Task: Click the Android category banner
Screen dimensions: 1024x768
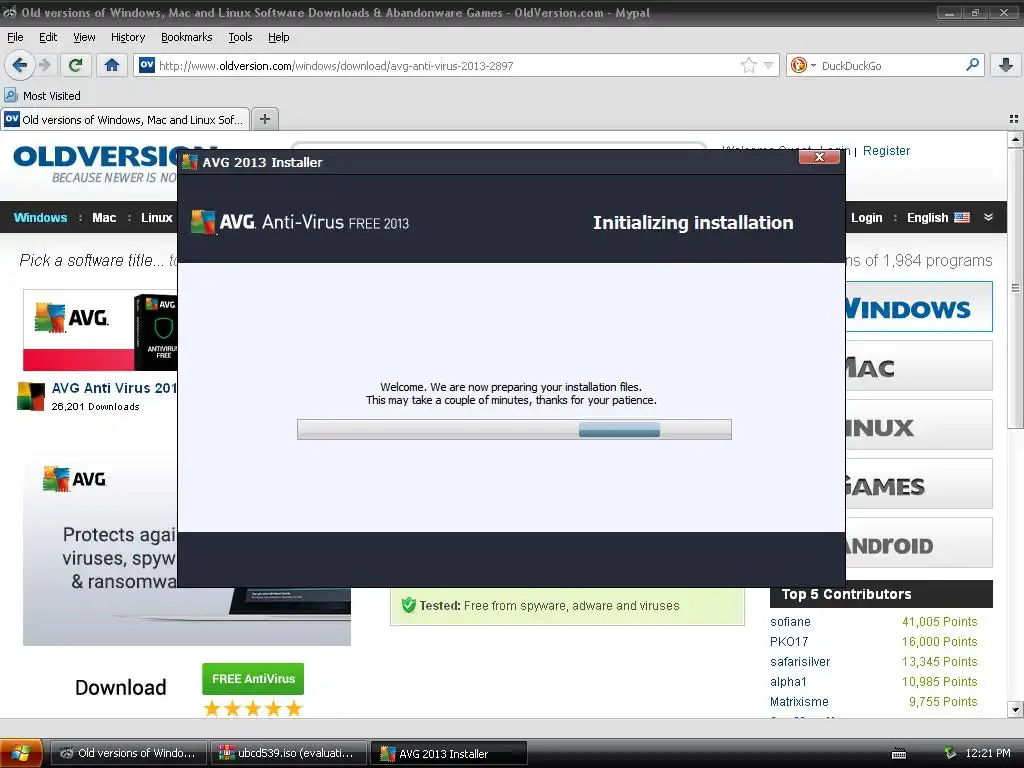Action: point(920,543)
